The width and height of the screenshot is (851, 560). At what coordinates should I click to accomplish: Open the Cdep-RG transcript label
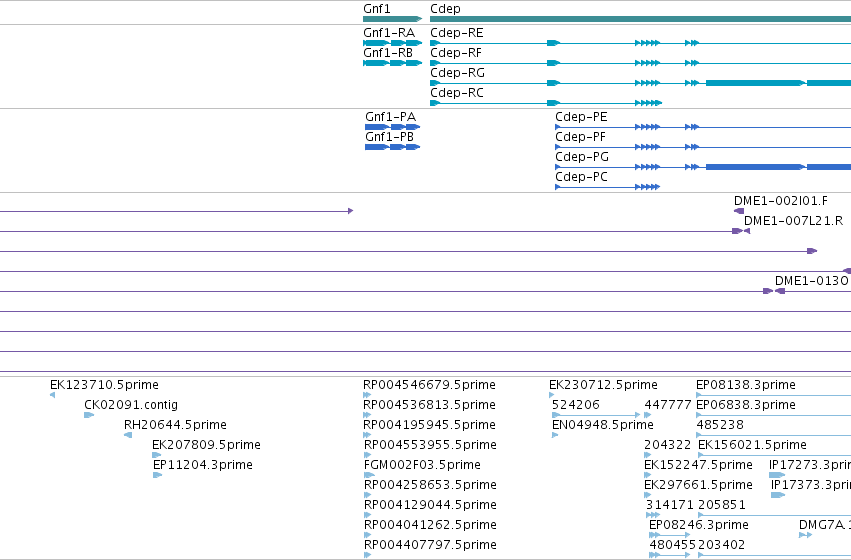coord(458,73)
